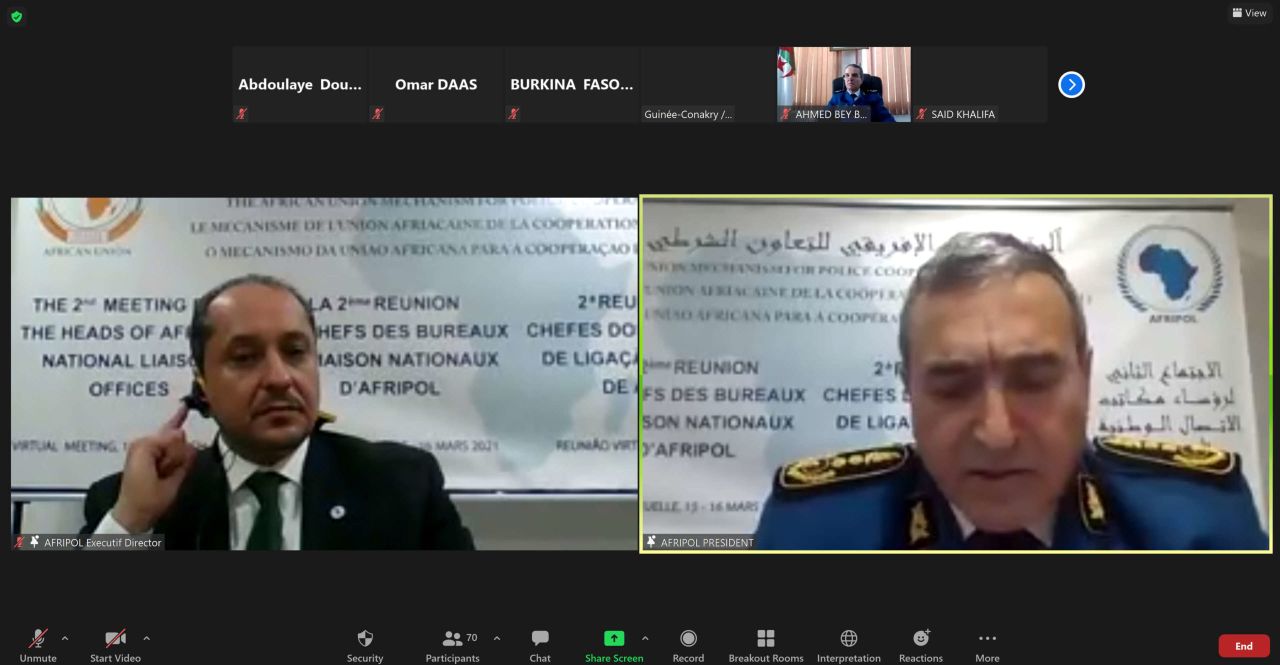The width and height of the screenshot is (1280, 665).
Task: Expand audio options arrow beside Unmute
Action: pyautogui.click(x=65, y=638)
